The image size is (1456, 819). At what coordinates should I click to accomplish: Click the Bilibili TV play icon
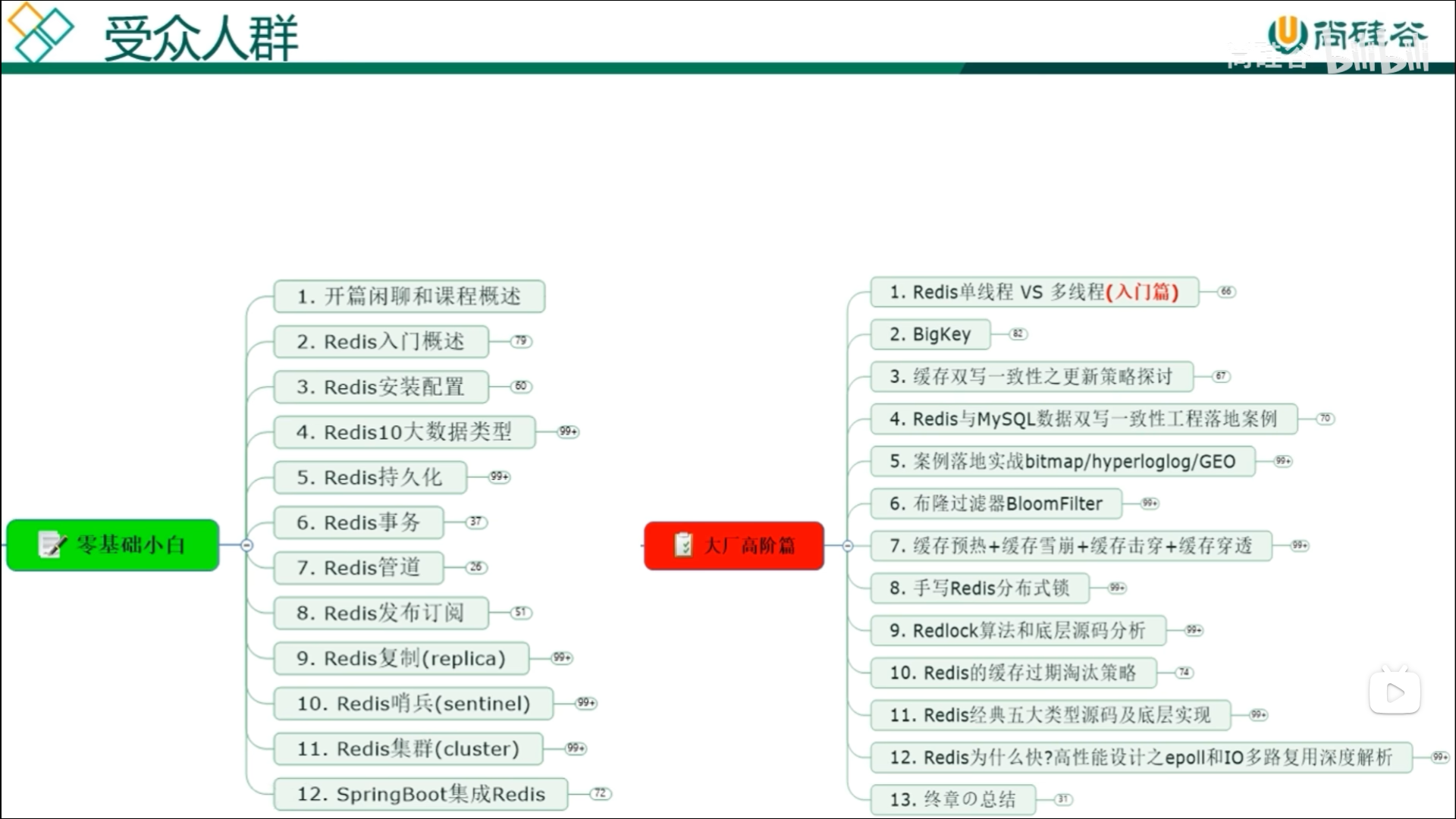click(x=1394, y=692)
